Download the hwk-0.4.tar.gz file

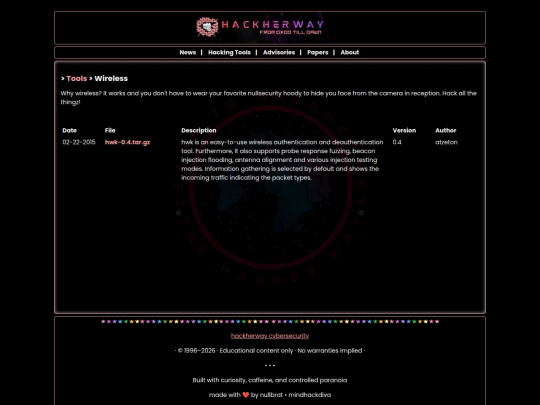tap(127, 142)
